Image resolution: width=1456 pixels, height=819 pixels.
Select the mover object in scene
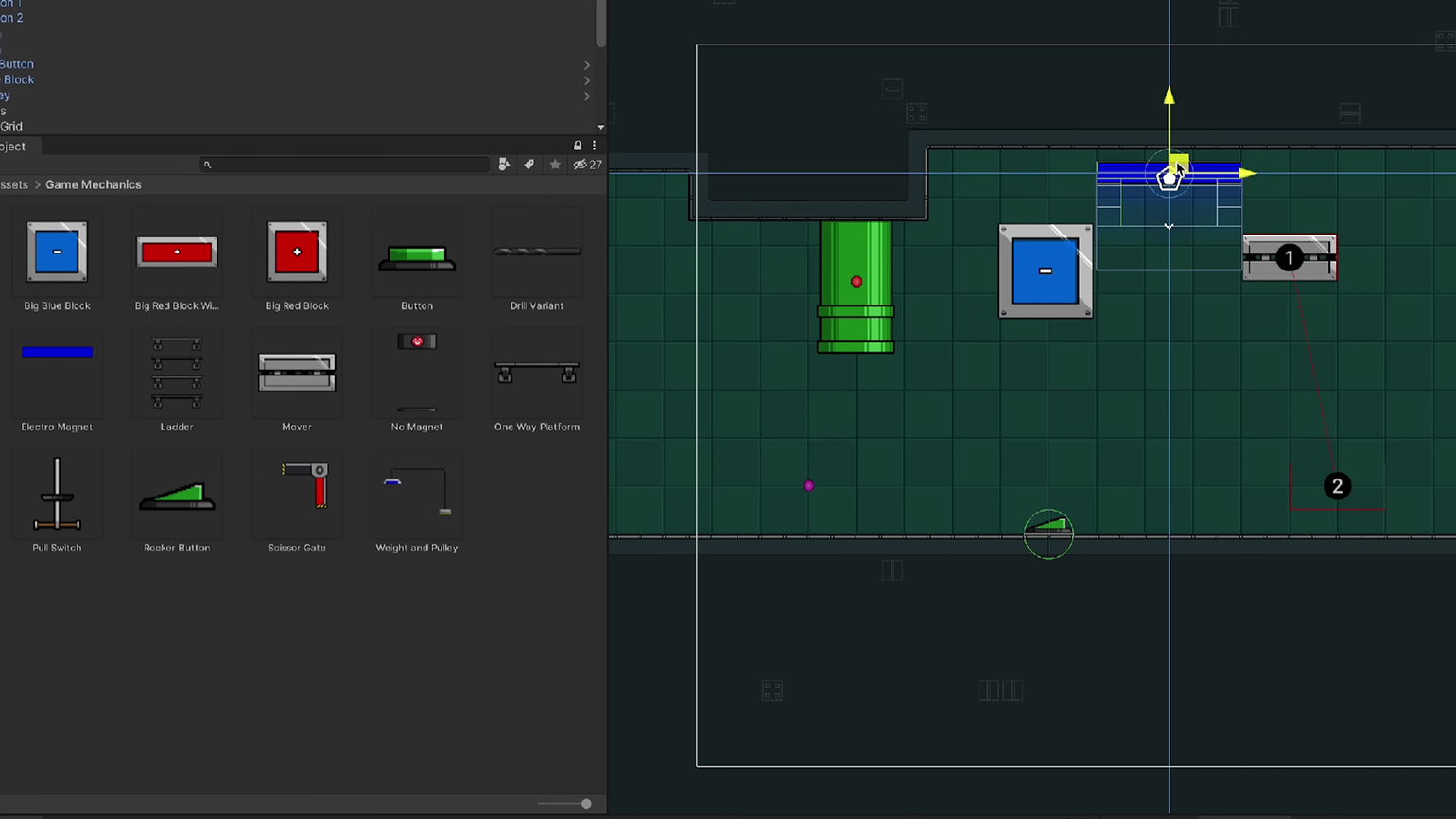pos(1290,257)
